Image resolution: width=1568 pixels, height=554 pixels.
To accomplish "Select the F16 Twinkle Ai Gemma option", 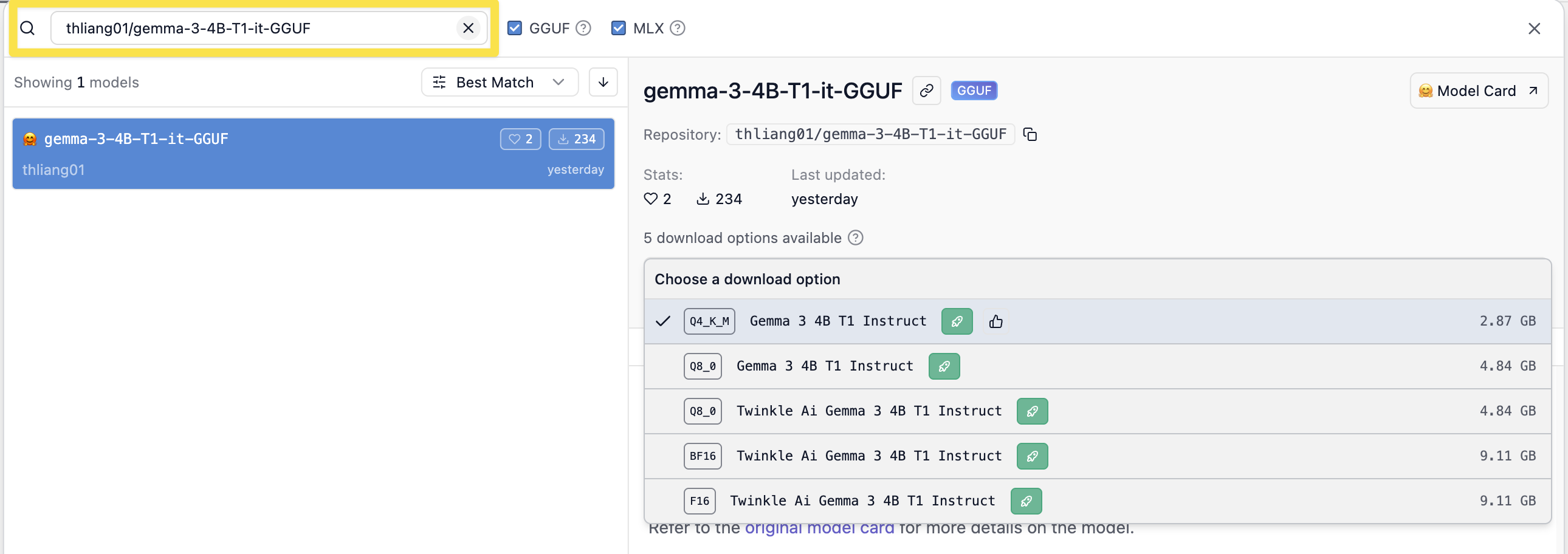I will pyautogui.click(x=1097, y=501).
